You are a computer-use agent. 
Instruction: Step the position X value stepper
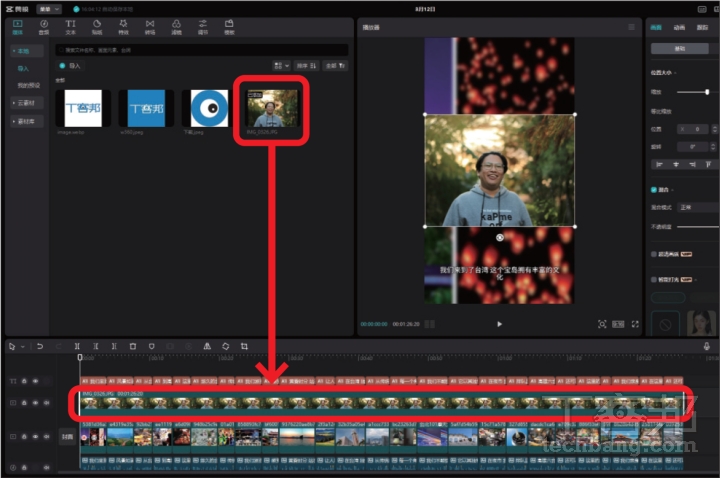pyautogui.click(x=714, y=129)
